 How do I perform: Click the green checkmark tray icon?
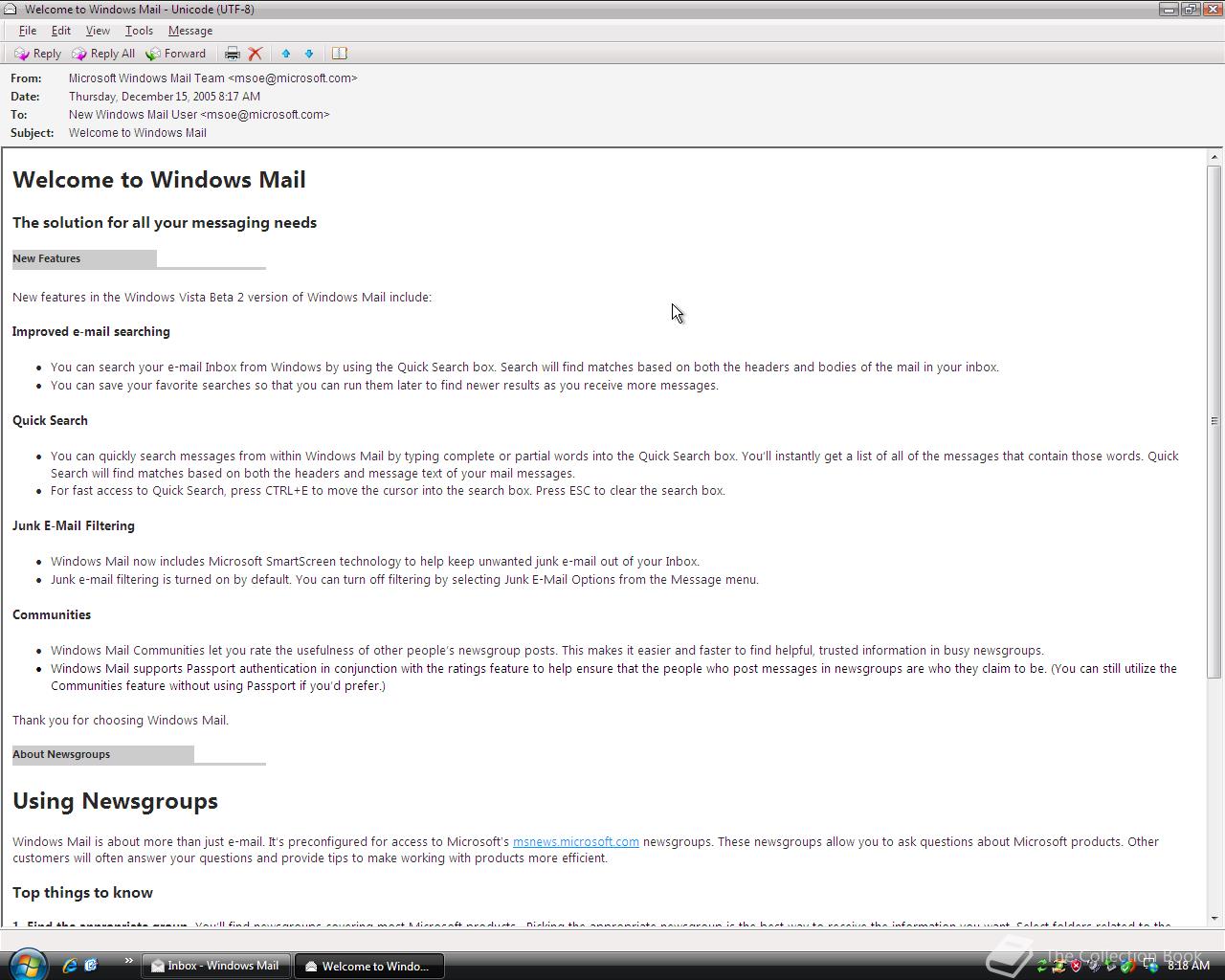tap(1129, 967)
